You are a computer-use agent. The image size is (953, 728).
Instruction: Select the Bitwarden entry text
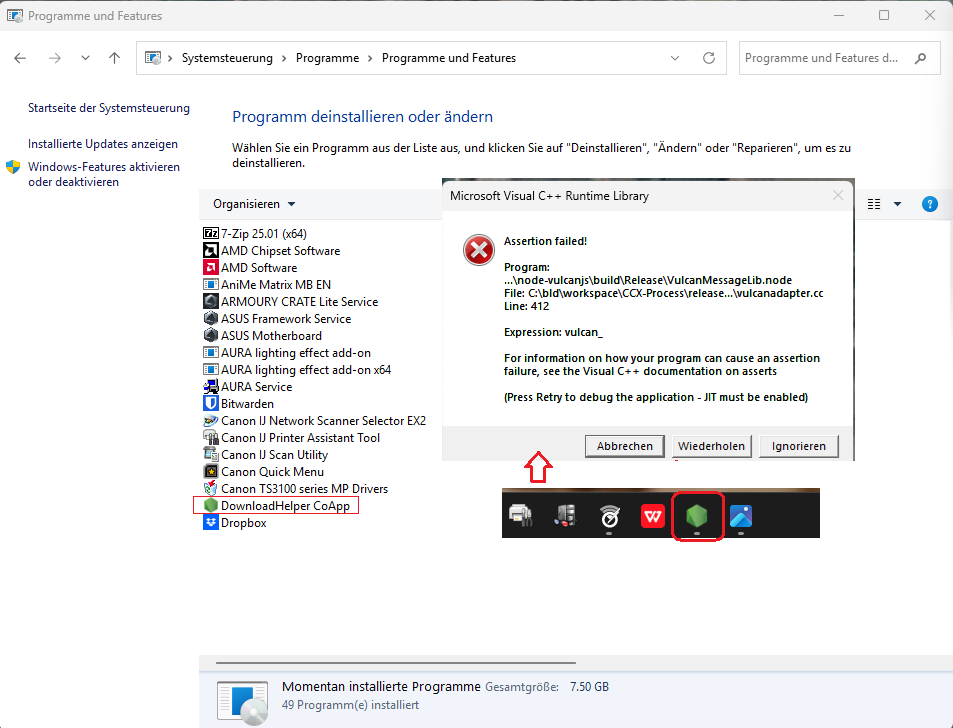point(247,403)
